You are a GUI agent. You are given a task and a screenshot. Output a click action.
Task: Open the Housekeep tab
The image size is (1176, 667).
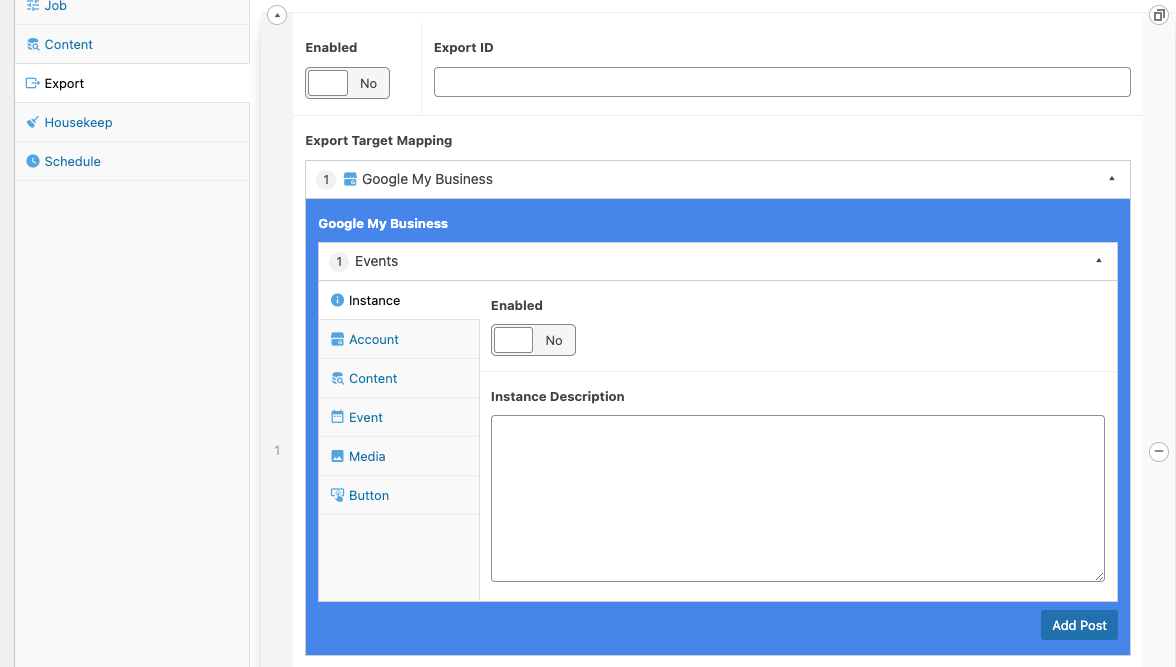(x=132, y=122)
